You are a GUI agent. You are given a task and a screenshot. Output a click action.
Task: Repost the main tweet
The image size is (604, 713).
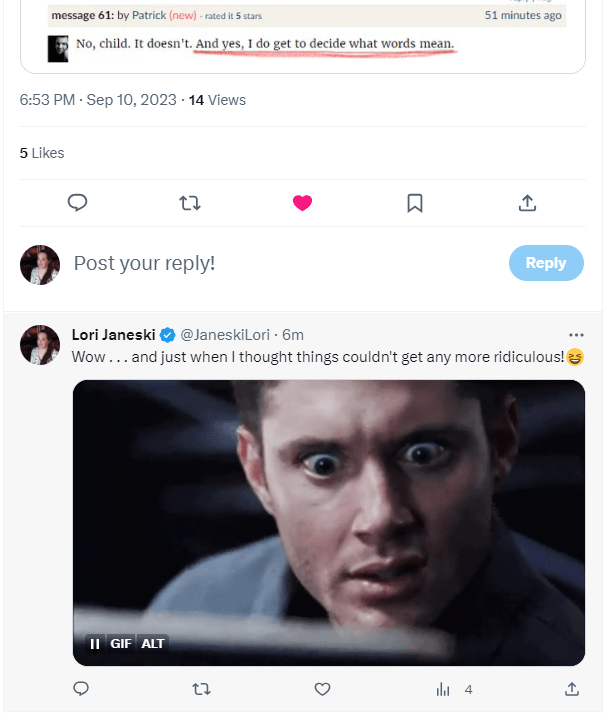[x=190, y=203]
